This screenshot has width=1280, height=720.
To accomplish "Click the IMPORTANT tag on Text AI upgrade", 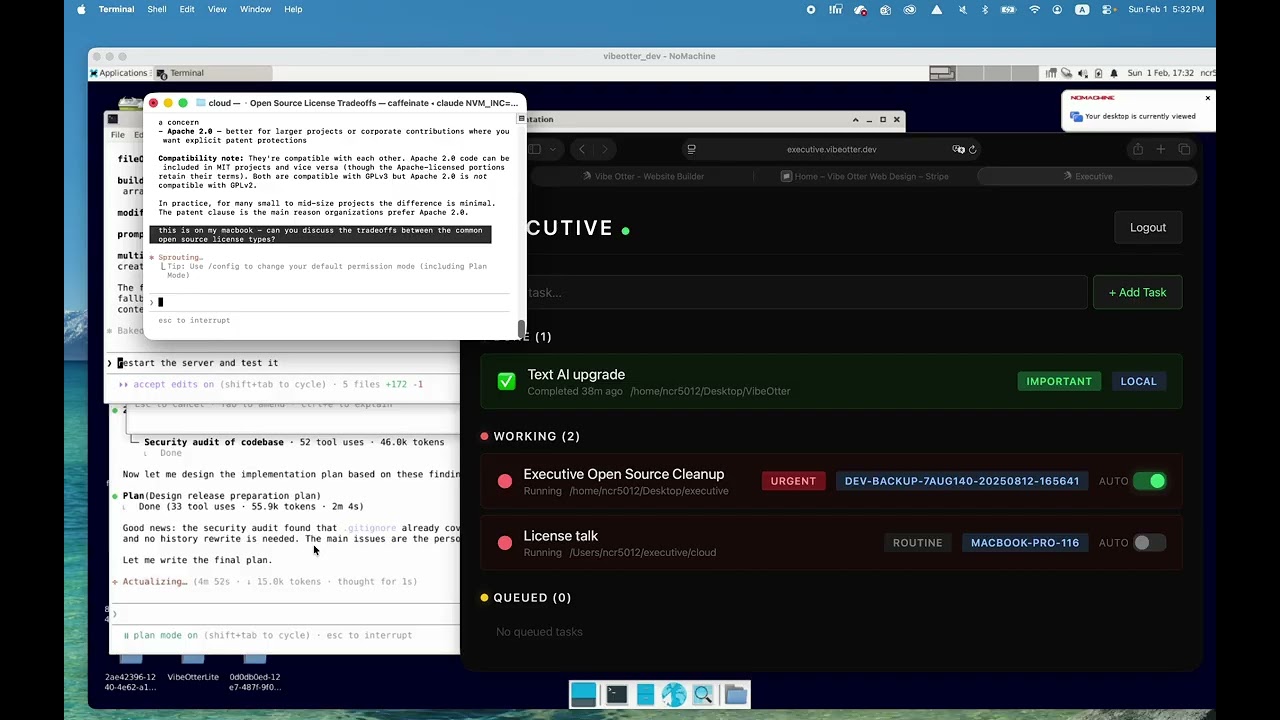I will (x=1059, y=381).
